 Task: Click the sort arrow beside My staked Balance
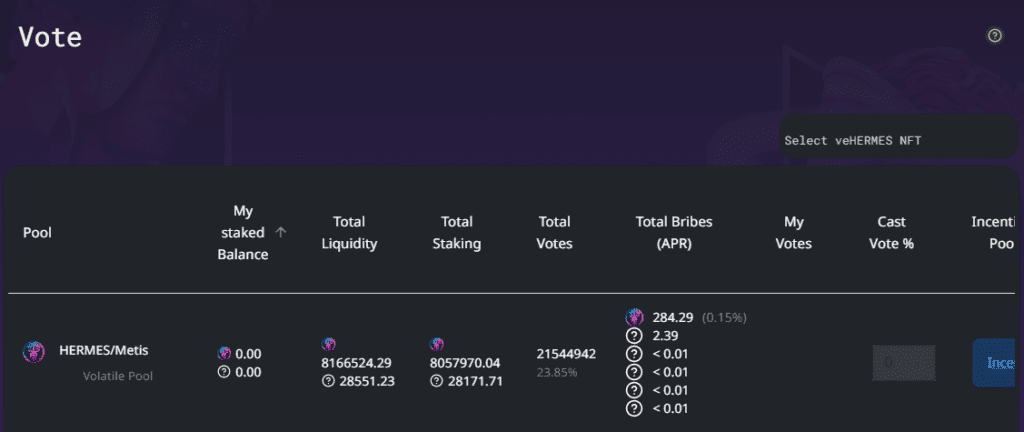(281, 232)
